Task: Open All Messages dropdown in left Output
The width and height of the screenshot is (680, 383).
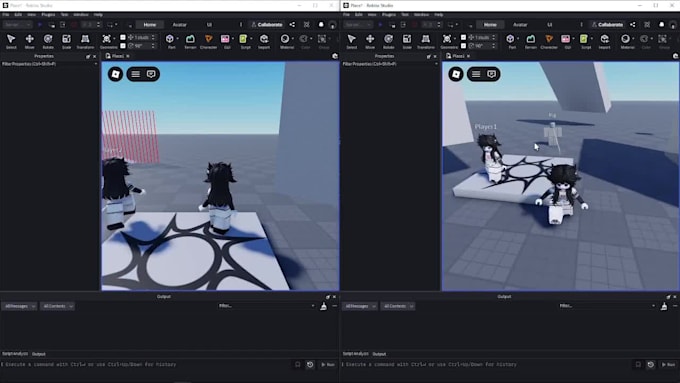Action: tap(19, 306)
